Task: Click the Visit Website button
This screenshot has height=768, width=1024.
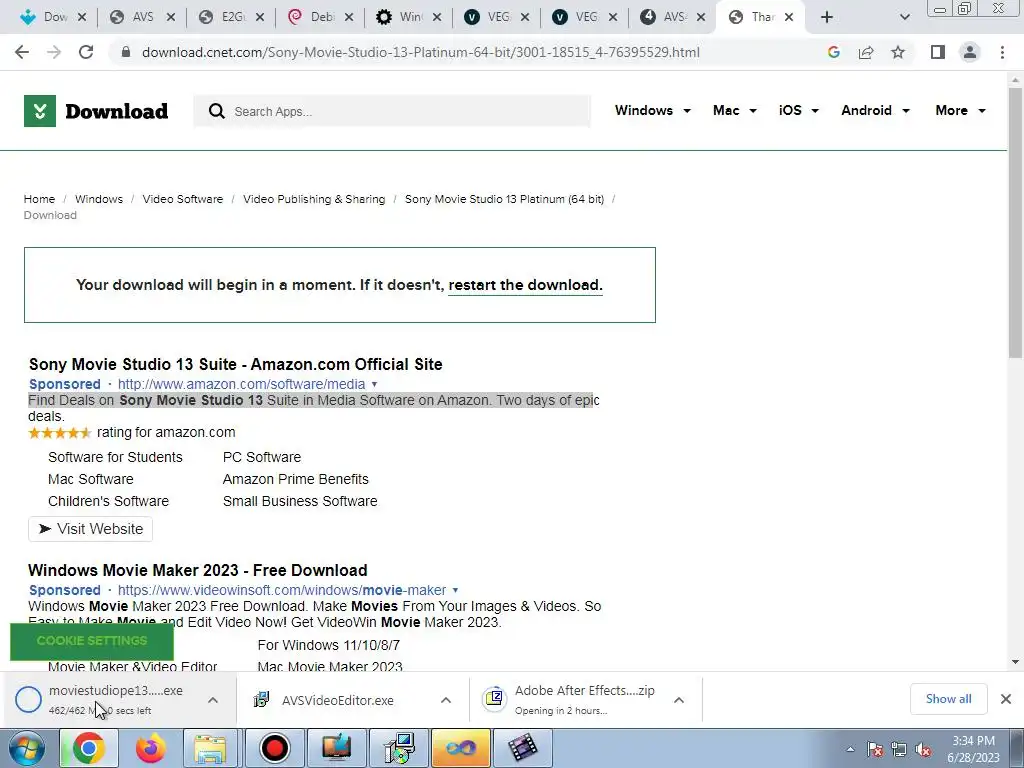Action: [90, 529]
